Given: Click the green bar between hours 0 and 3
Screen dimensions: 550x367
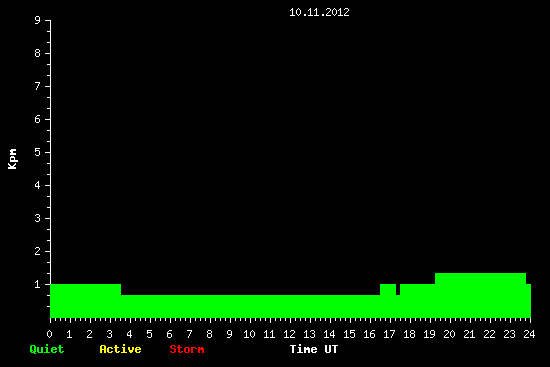Looking at the screenshot, I should (86, 301).
